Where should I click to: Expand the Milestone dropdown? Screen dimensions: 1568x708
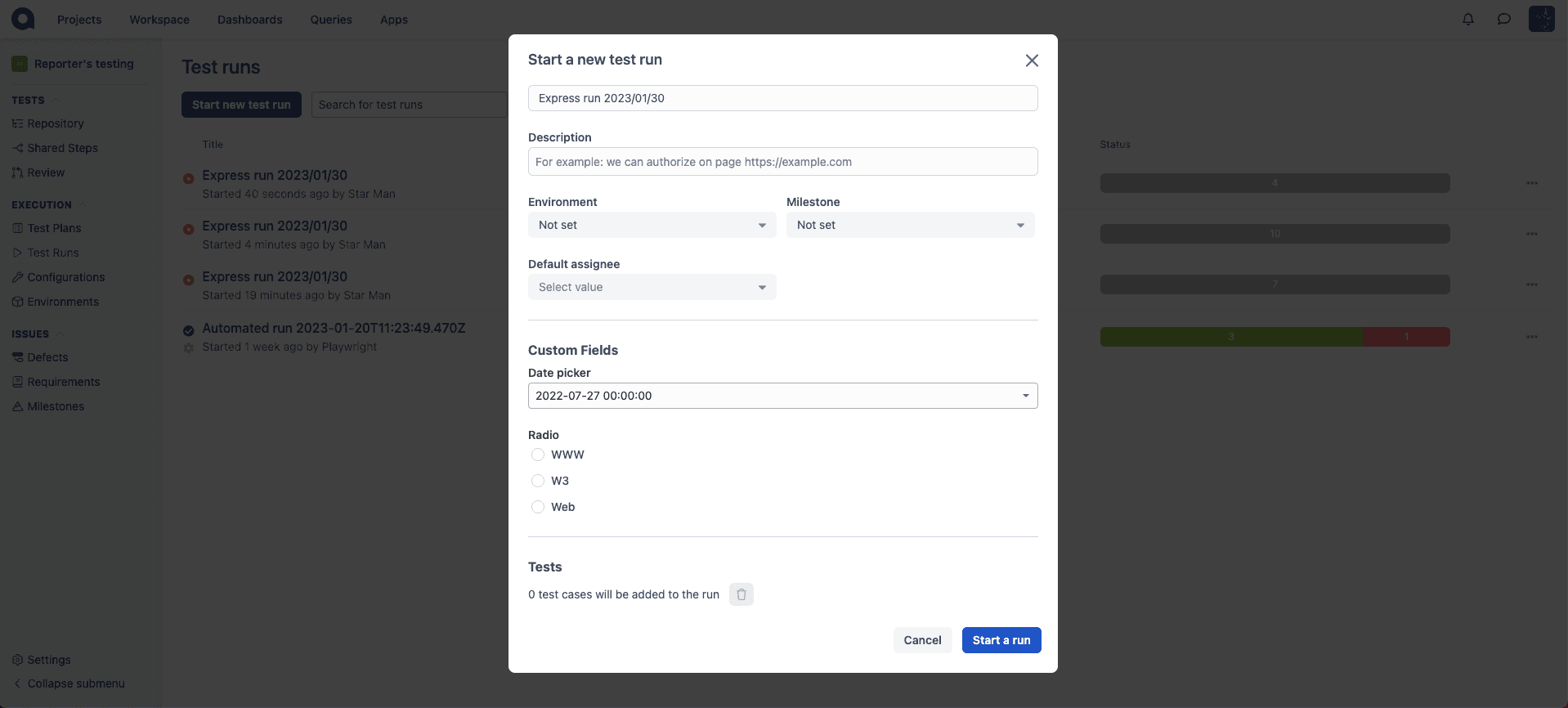tap(910, 225)
